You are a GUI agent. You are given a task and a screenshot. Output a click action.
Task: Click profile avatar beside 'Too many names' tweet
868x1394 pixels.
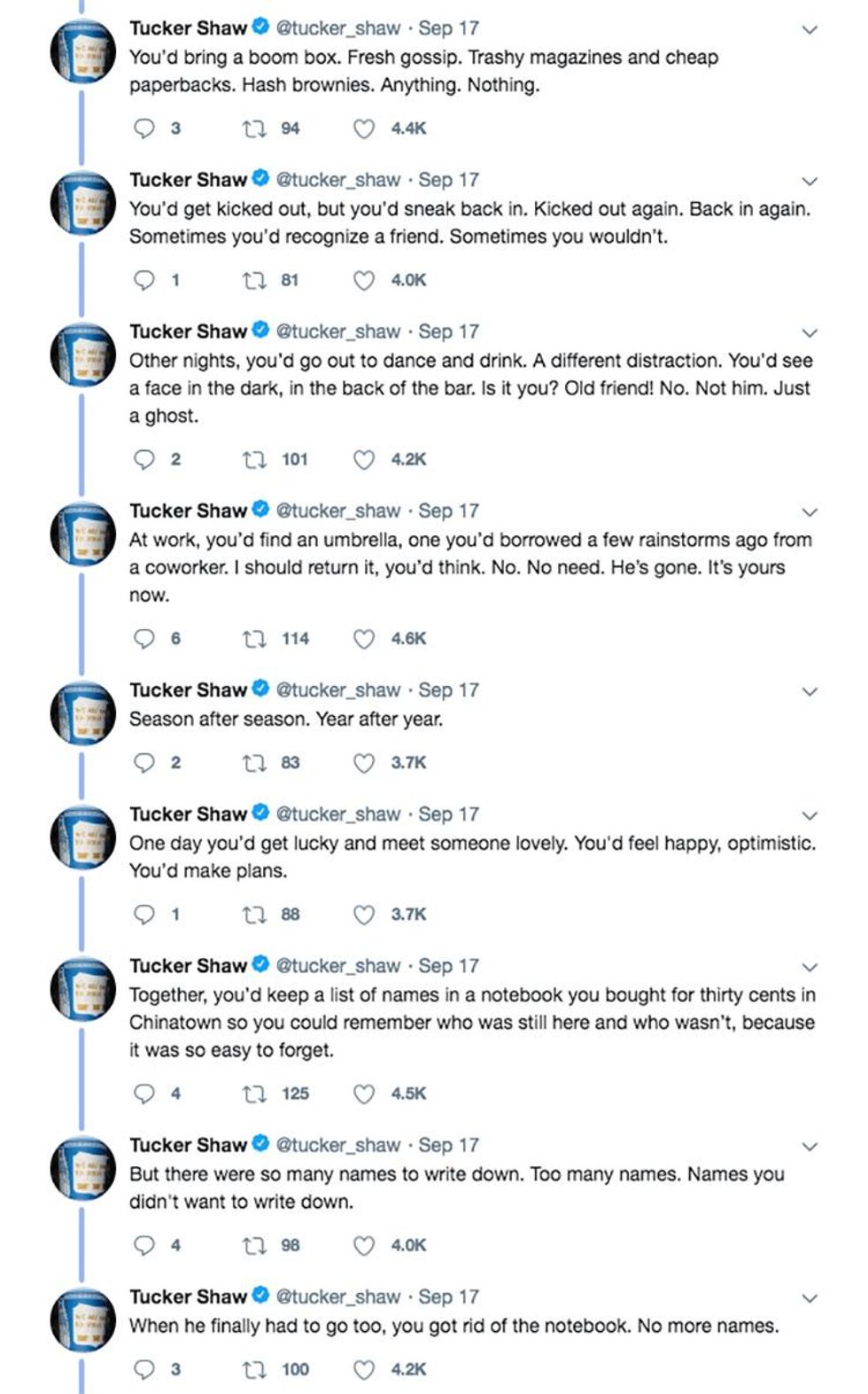82,1168
